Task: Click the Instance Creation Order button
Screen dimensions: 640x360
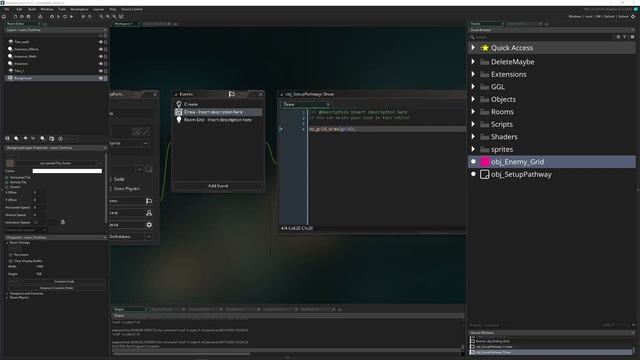Action: (x=56, y=288)
